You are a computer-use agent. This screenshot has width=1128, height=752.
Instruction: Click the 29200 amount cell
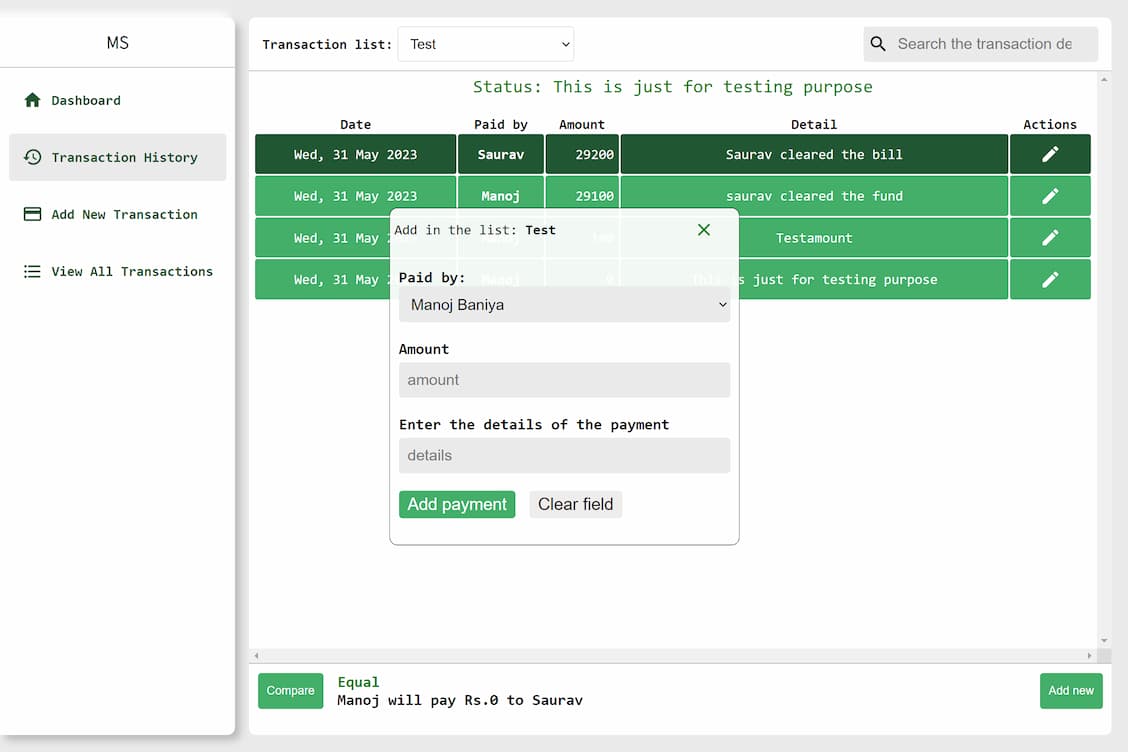pos(582,154)
